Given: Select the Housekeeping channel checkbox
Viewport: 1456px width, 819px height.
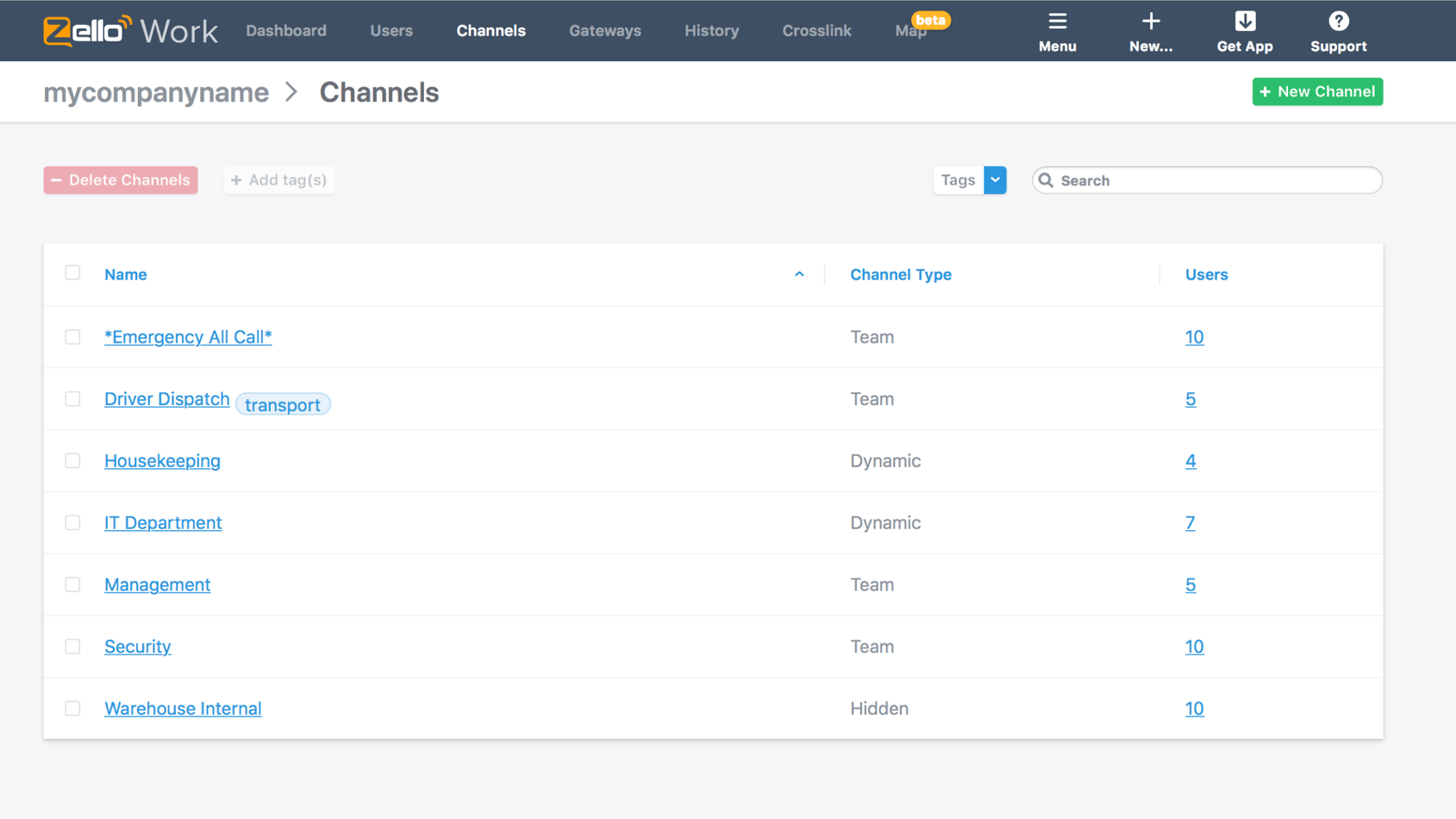Looking at the screenshot, I should (x=72, y=460).
